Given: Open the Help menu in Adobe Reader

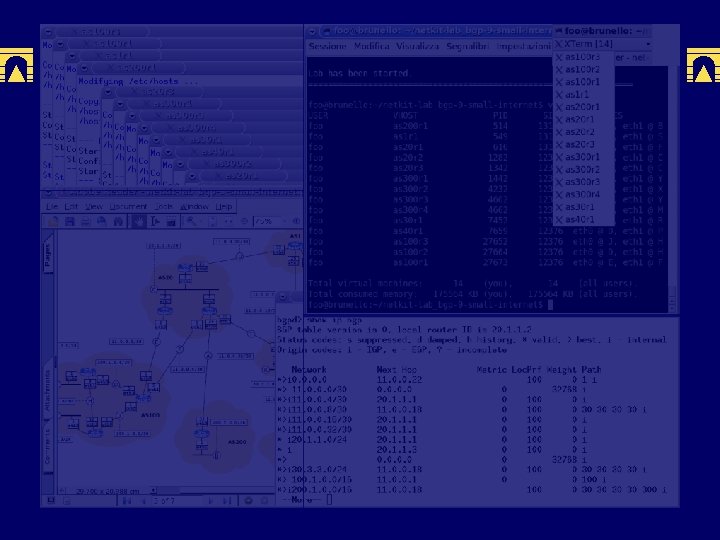Looking at the screenshot, I should coord(224,207).
